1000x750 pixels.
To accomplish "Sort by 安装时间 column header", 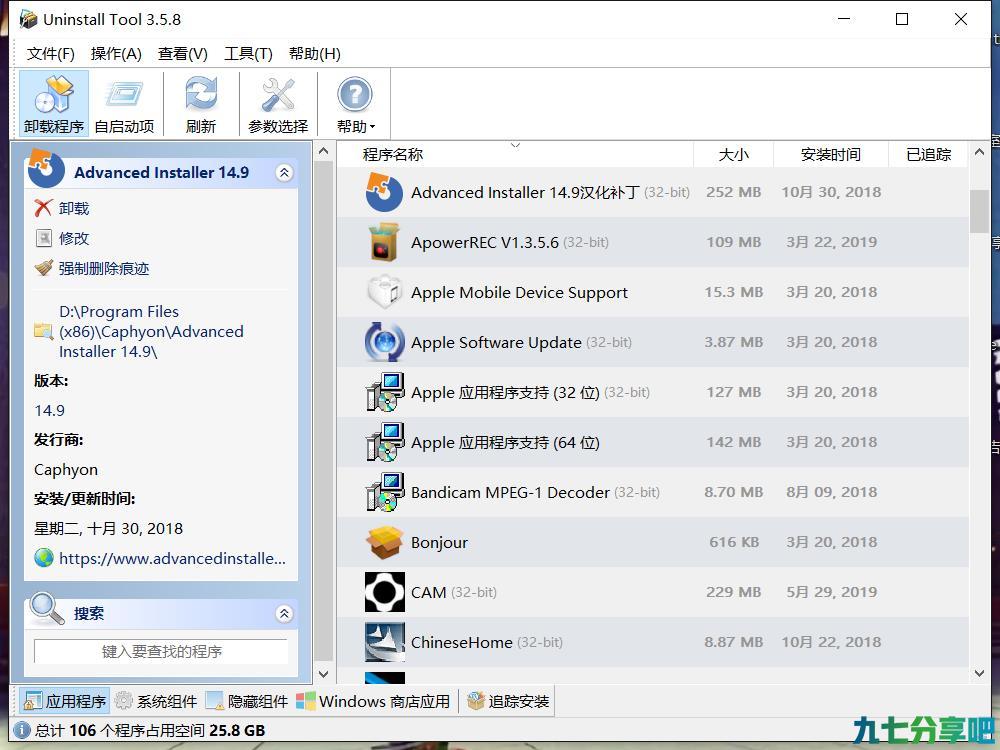I will pyautogui.click(x=830, y=154).
